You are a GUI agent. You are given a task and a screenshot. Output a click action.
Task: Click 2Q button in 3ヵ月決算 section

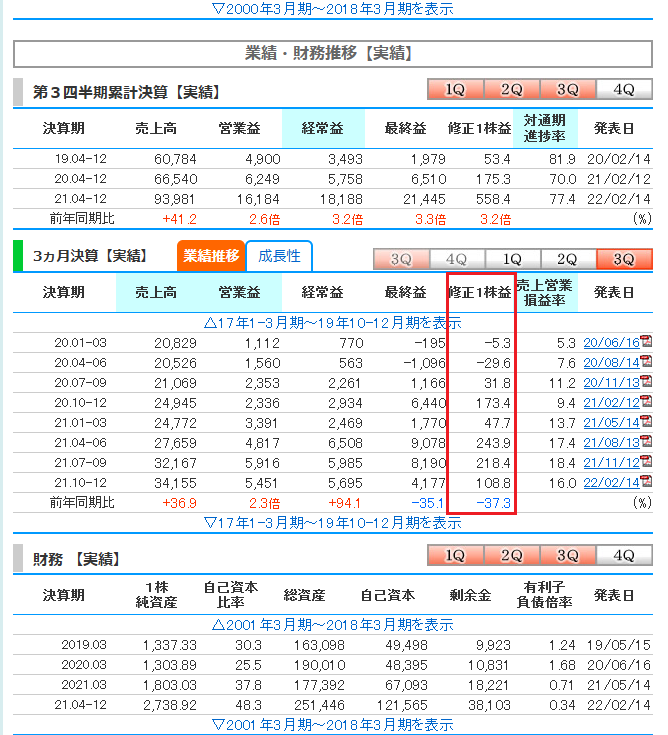coord(567,259)
